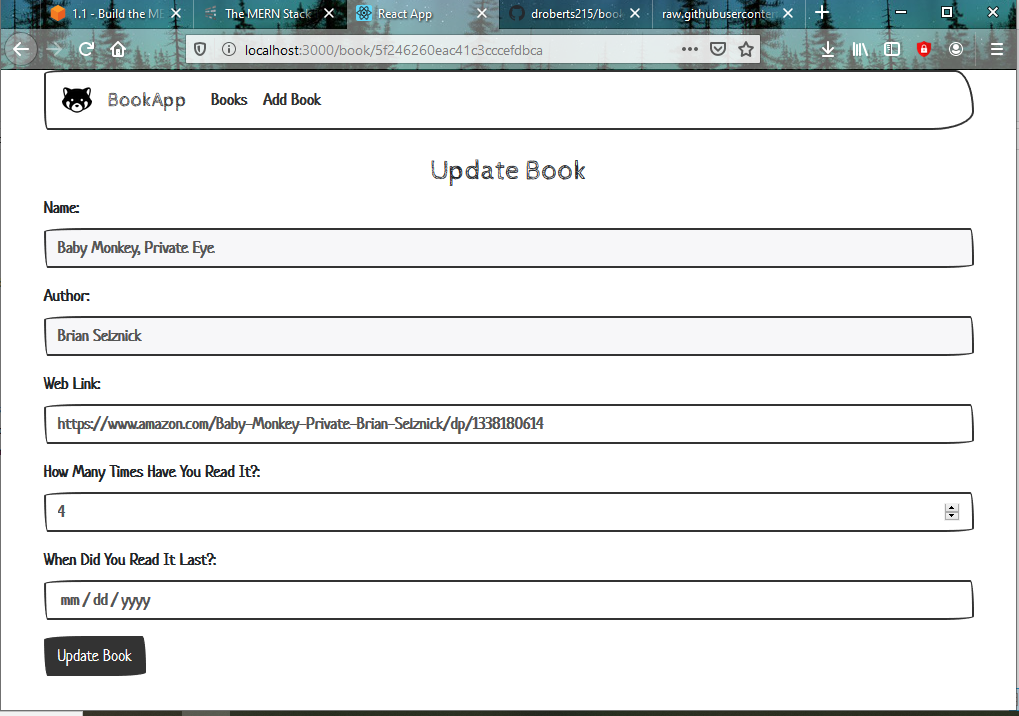Click the localhost address bar URL
The height and width of the screenshot is (716, 1019).
tap(393, 50)
